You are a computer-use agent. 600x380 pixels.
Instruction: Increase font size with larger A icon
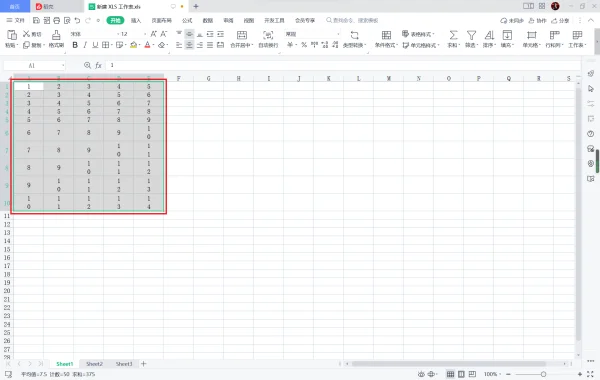[x=153, y=34]
